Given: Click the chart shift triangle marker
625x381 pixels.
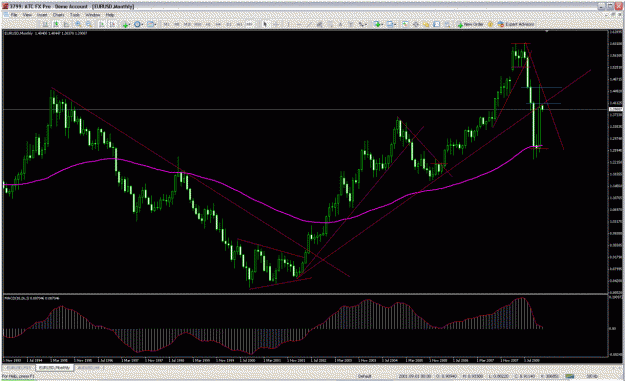Looking at the screenshot, I should coord(547,31).
